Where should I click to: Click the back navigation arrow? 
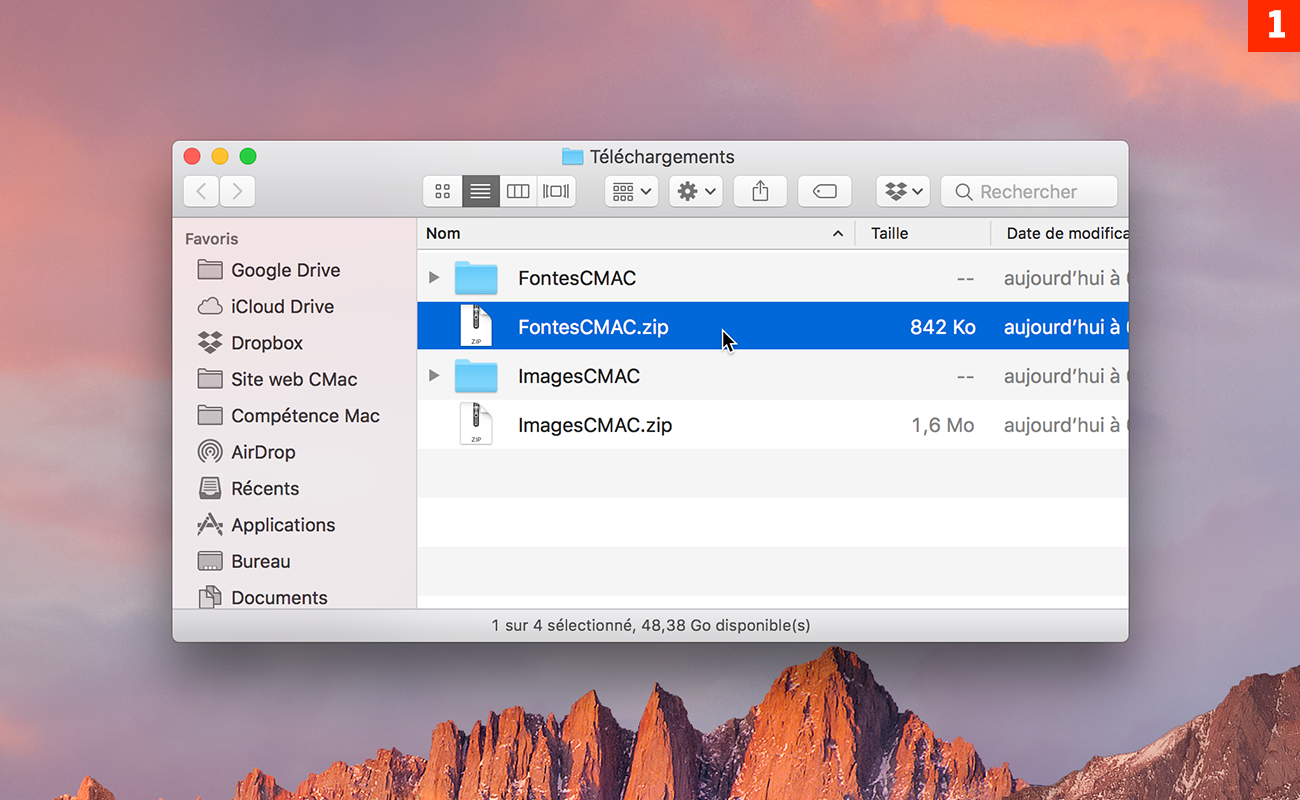coord(200,190)
